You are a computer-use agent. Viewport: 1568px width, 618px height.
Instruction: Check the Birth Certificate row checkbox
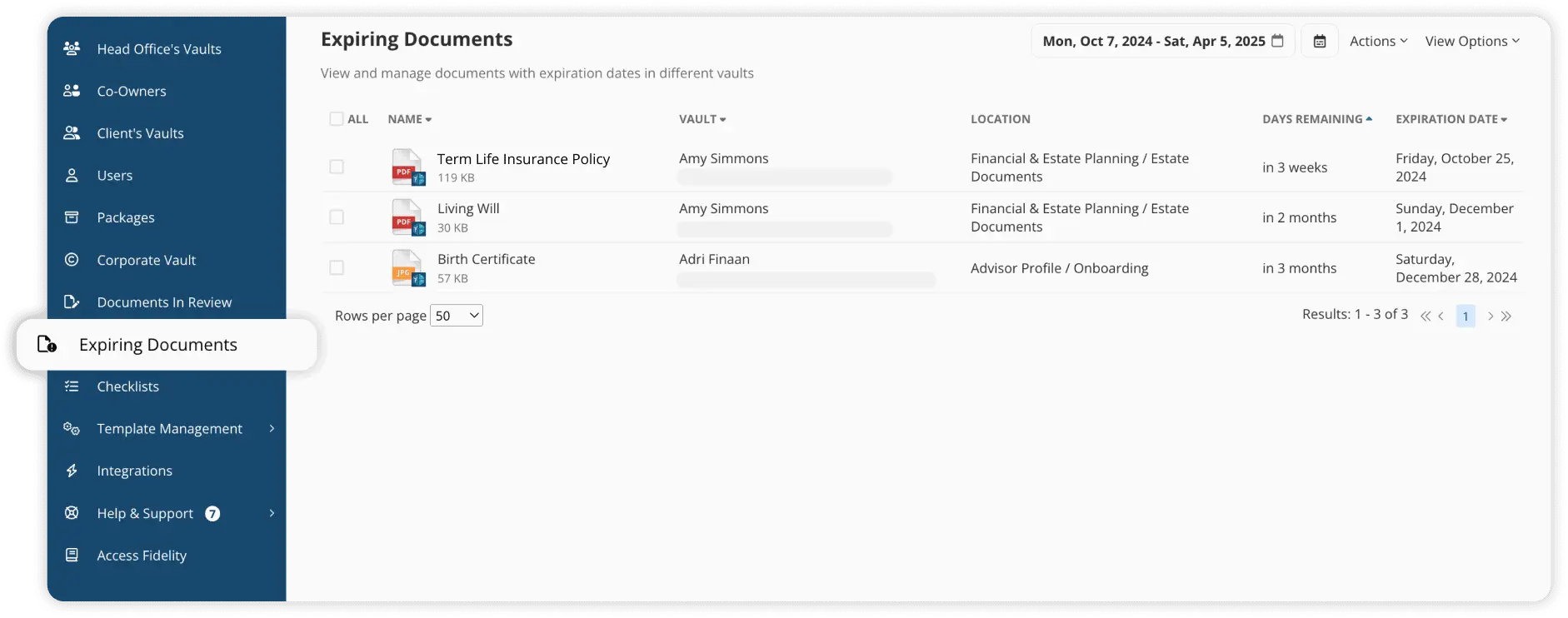pyautogui.click(x=337, y=267)
